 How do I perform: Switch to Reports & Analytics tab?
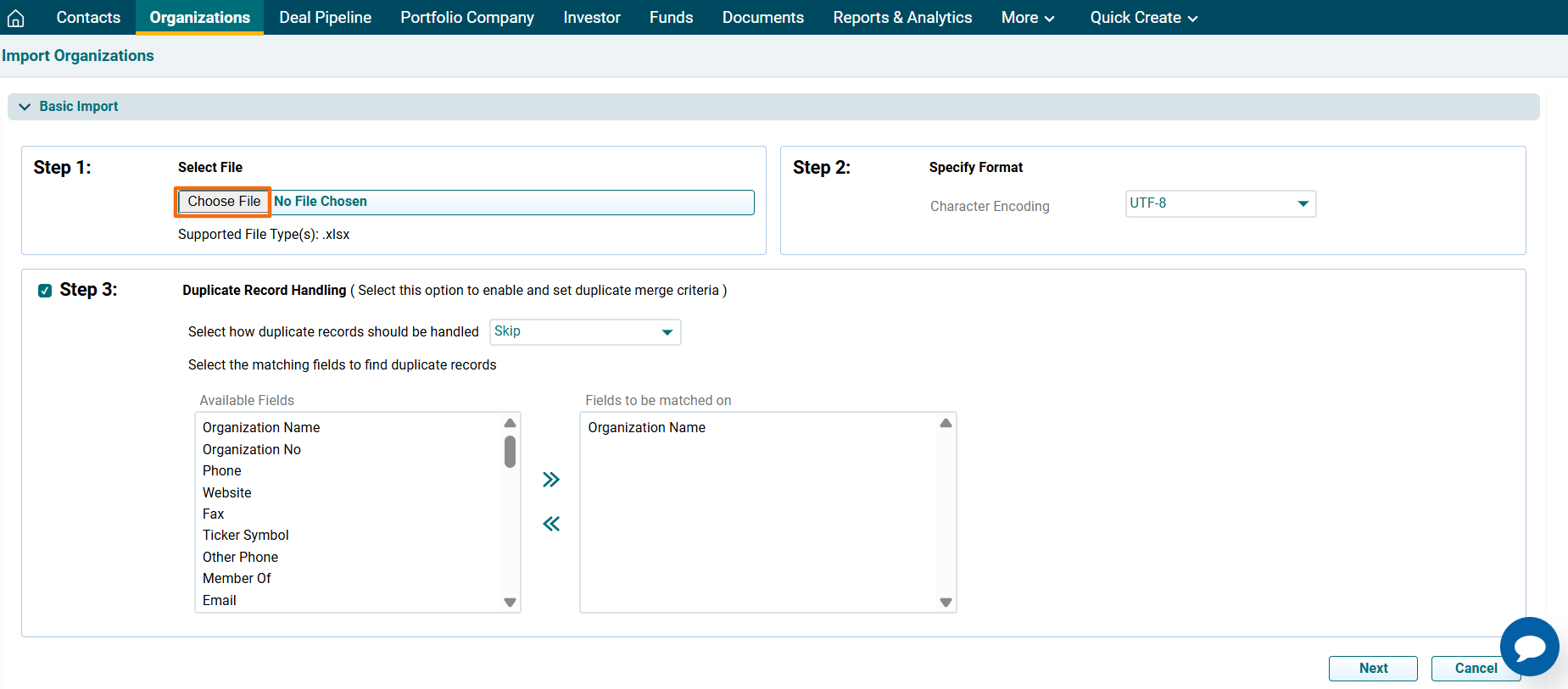pyautogui.click(x=902, y=18)
